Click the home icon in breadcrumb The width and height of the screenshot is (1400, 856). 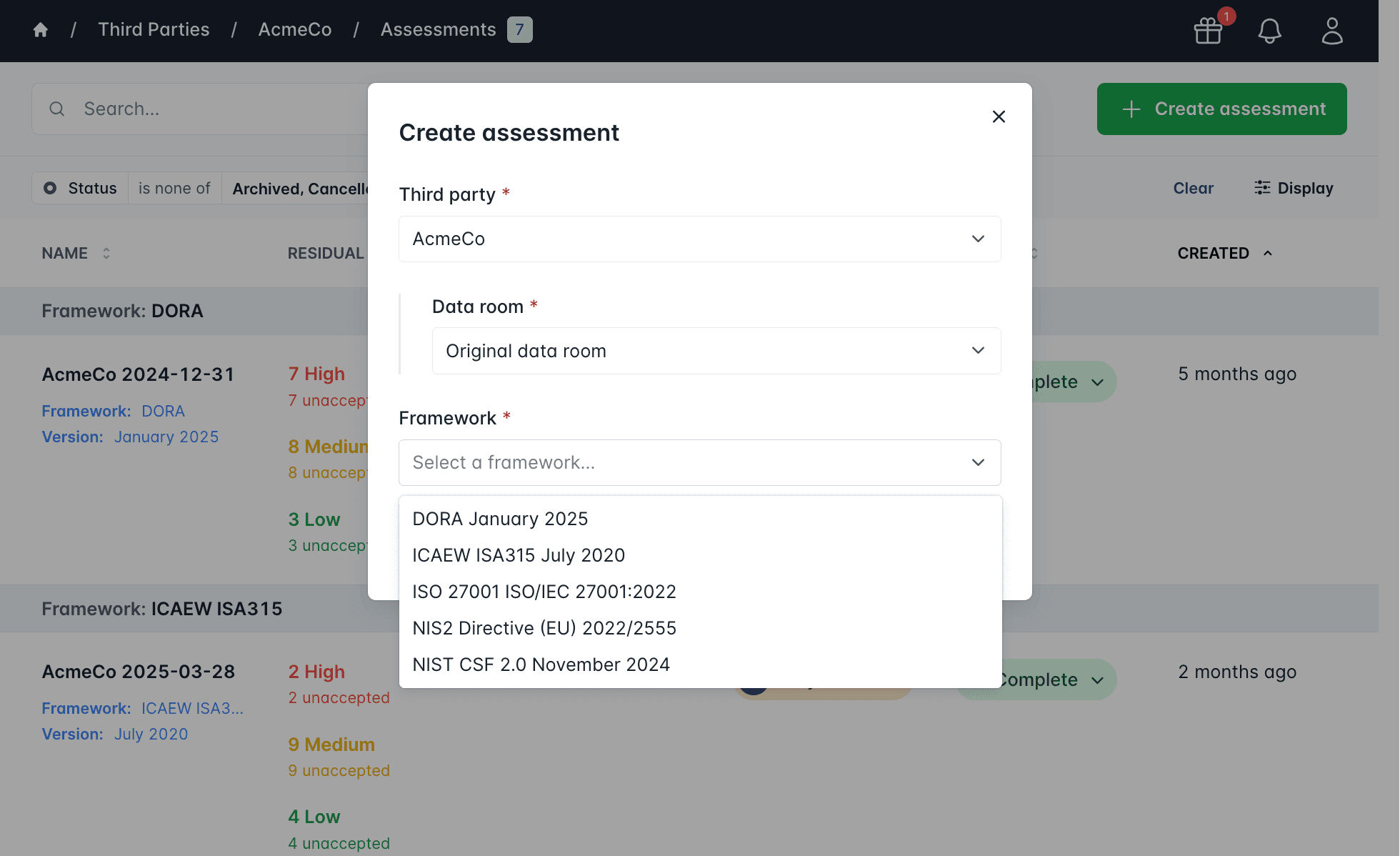[x=41, y=30]
